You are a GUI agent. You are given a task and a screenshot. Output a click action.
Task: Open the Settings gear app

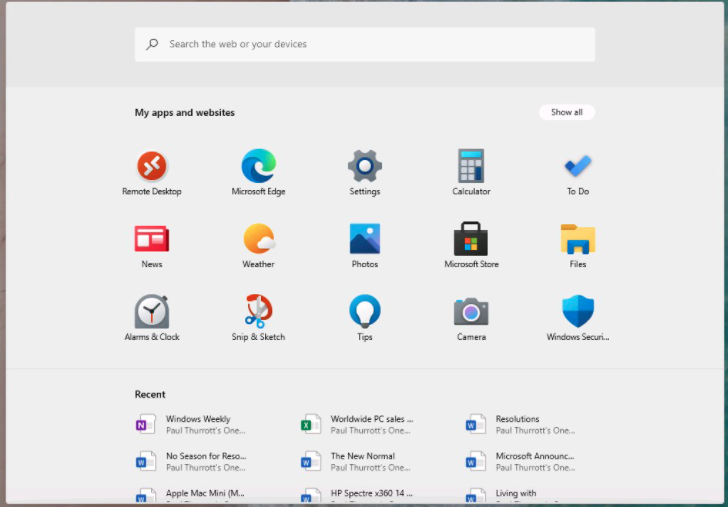click(365, 166)
